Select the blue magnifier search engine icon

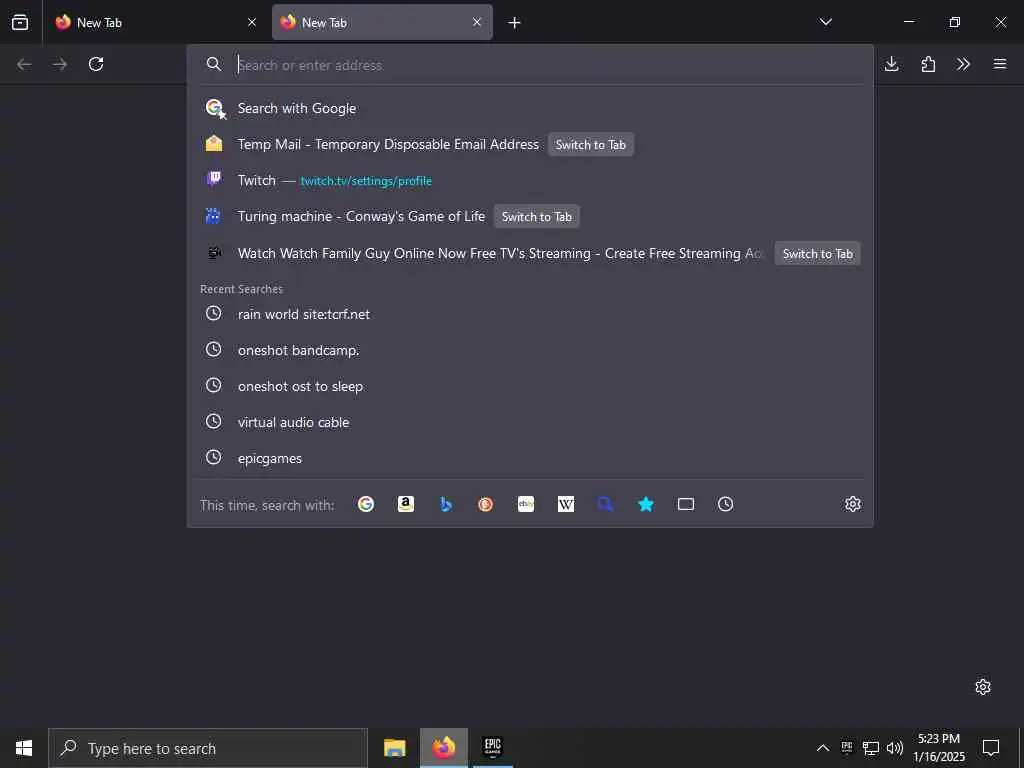tap(605, 504)
